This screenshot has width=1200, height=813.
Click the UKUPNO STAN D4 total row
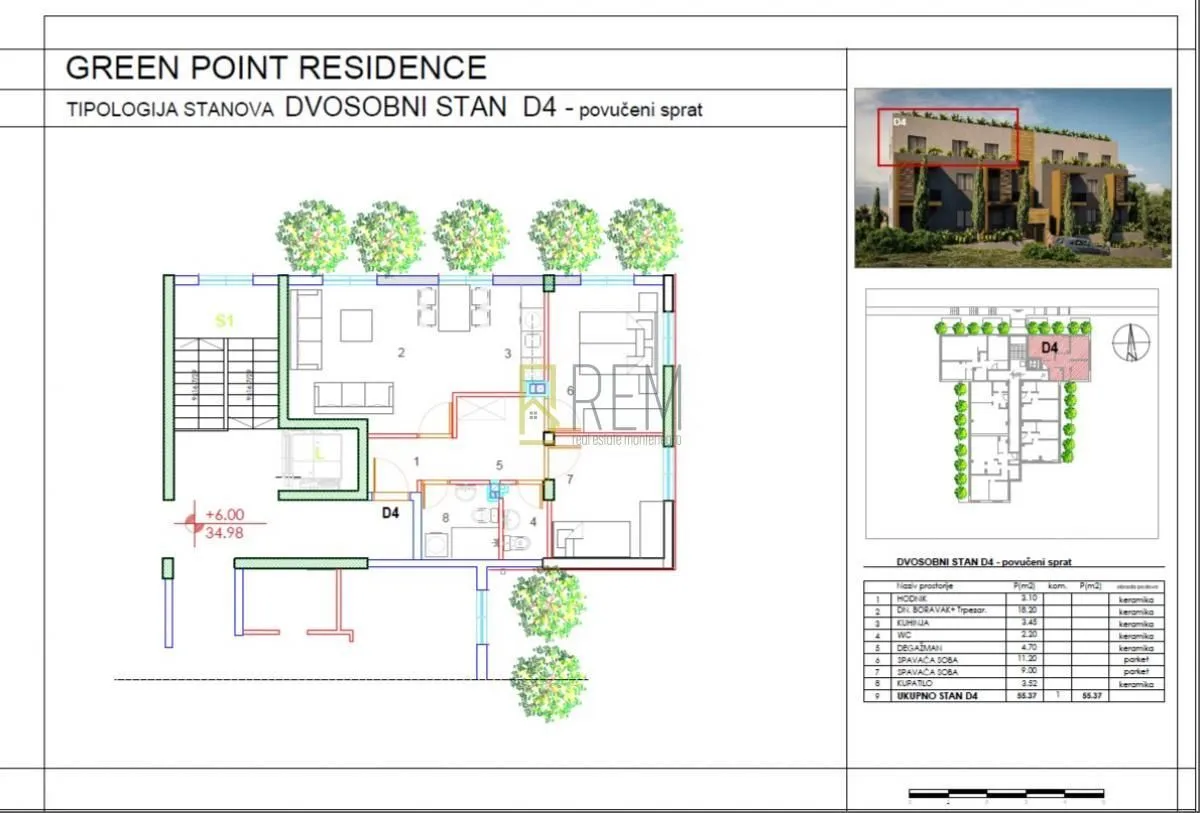1014,695
